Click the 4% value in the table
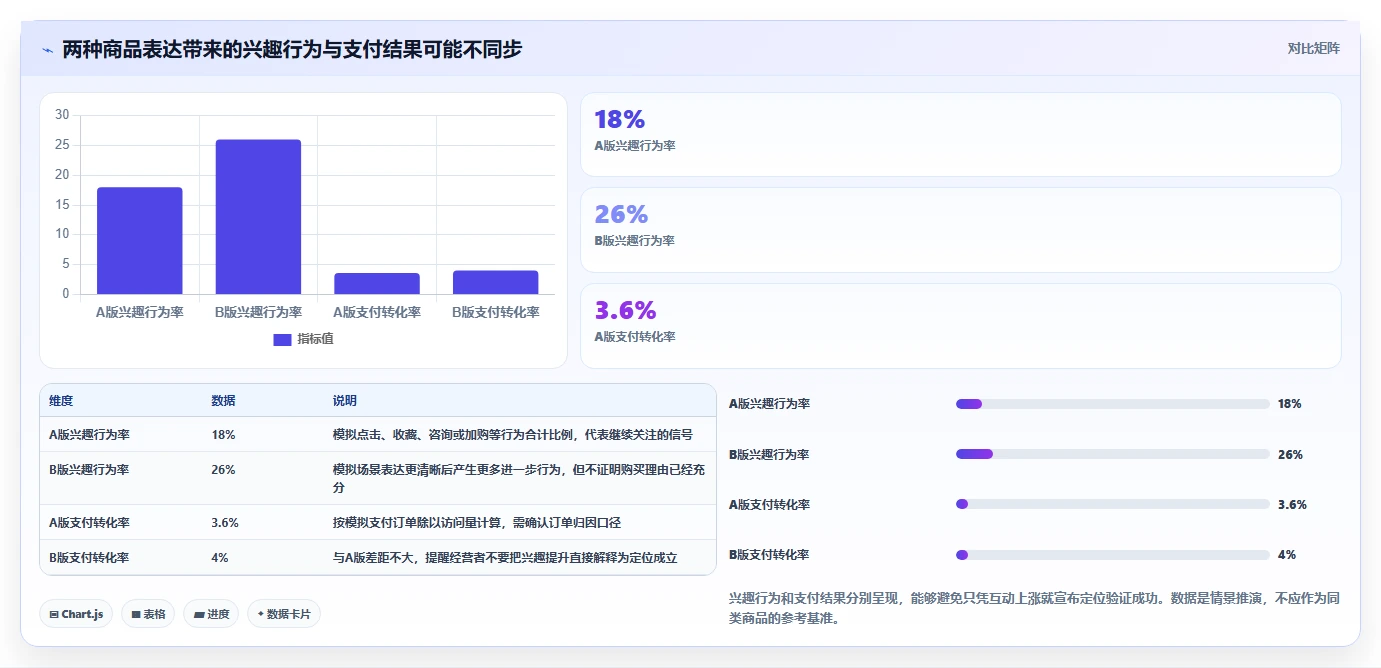 (x=220, y=557)
